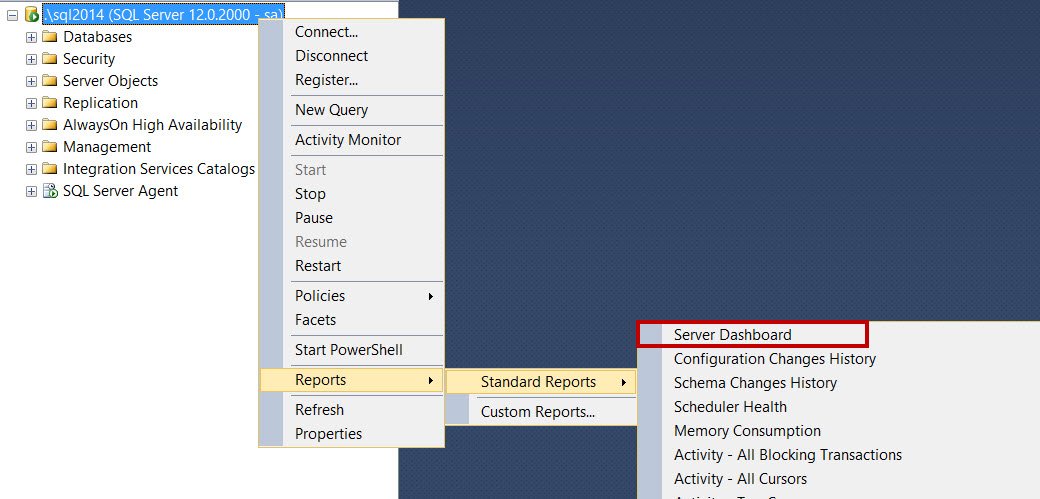Click the Security folder icon

[x=50, y=58]
